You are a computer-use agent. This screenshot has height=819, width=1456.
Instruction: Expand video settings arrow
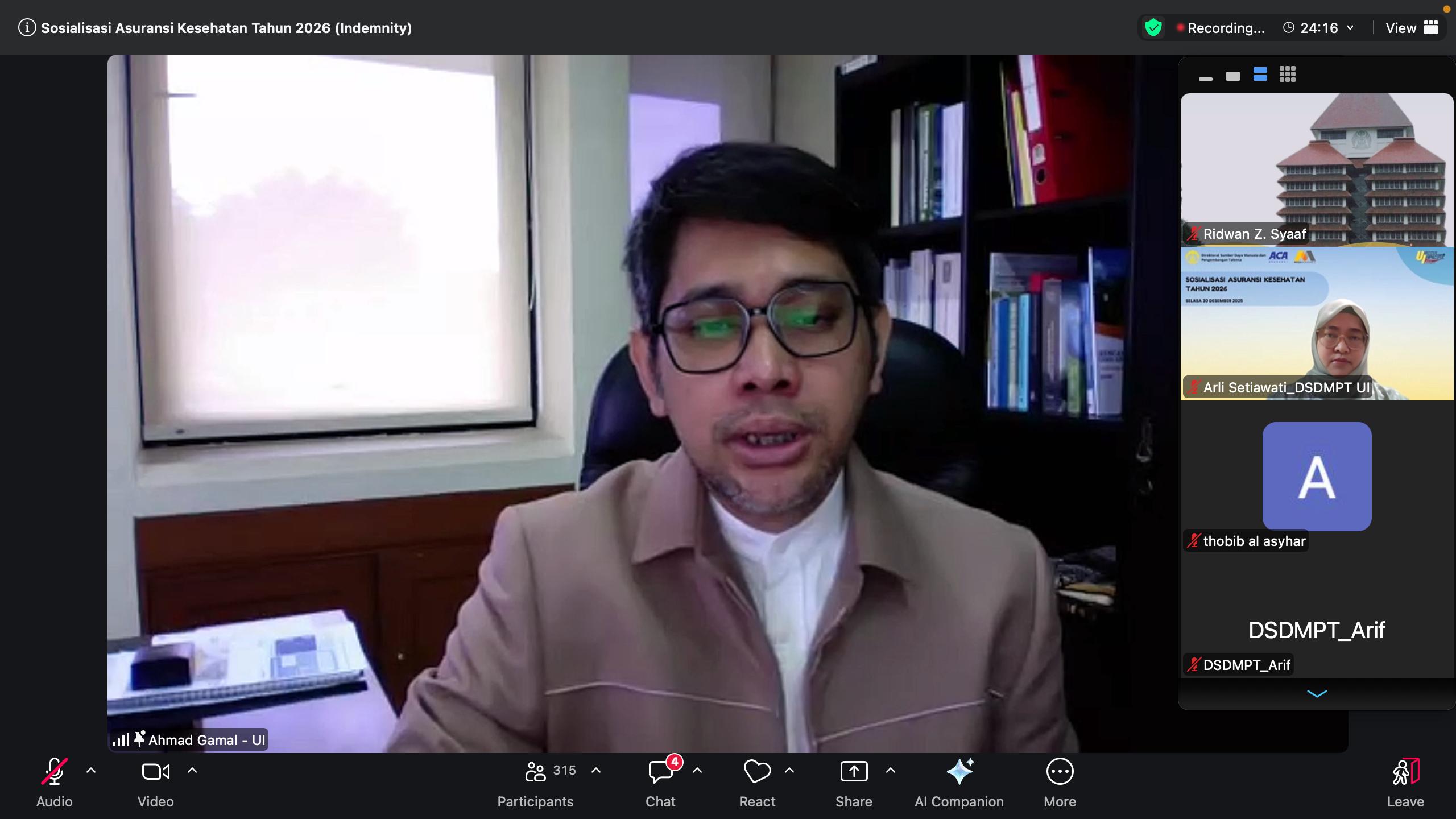192,771
